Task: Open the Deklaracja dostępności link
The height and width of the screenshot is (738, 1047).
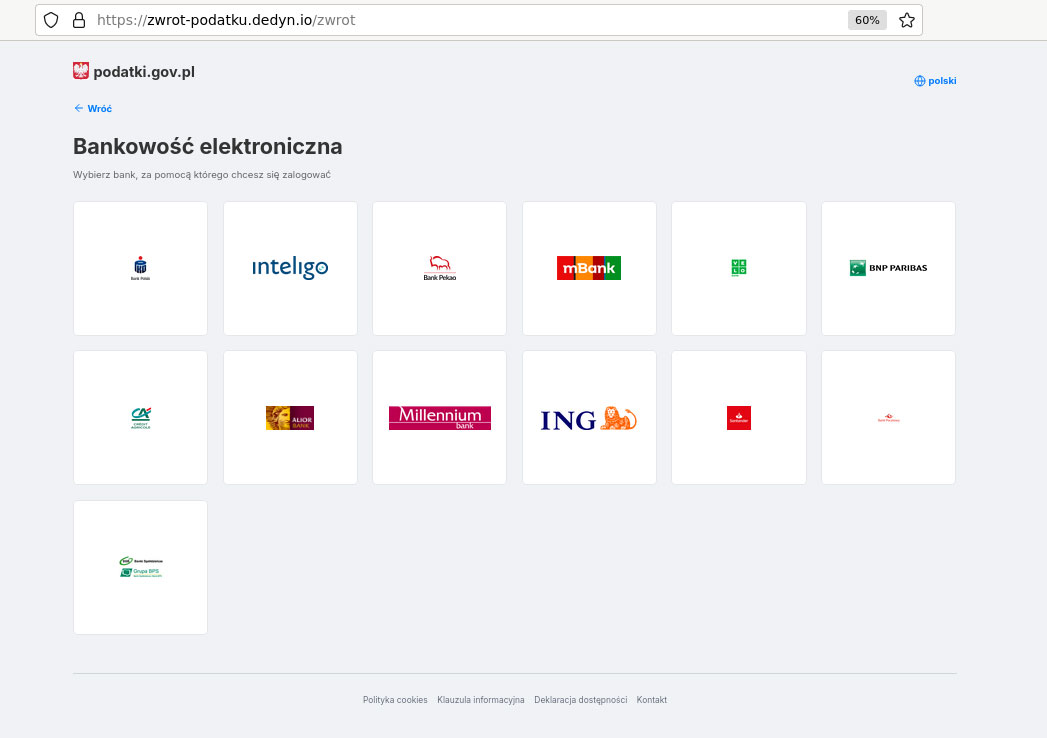Action: [x=580, y=700]
